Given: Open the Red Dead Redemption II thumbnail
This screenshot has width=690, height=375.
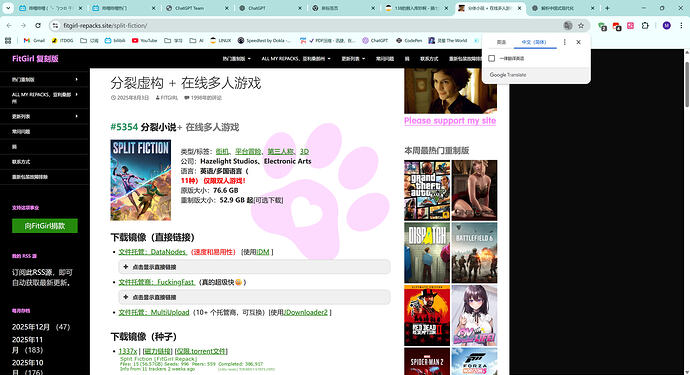Looking at the screenshot, I should click(x=427, y=315).
